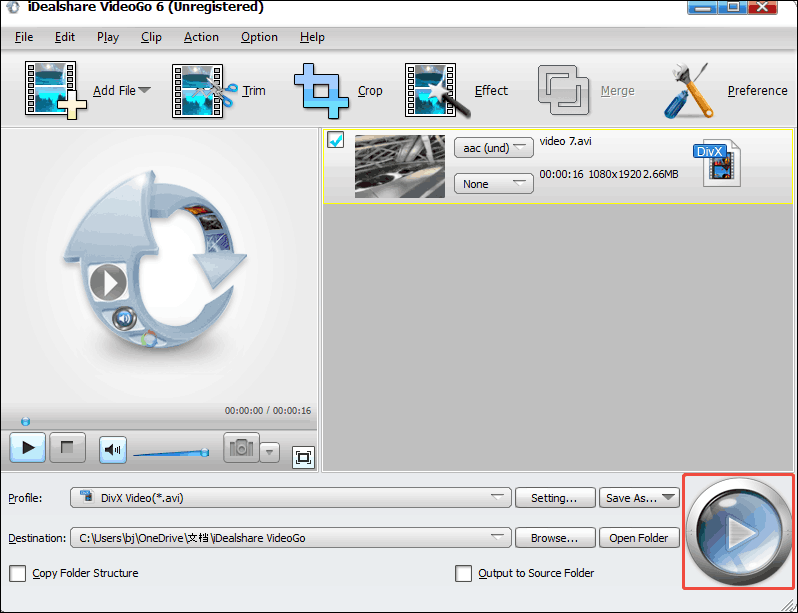The height and width of the screenshot is (613, 798).
Task: Toggle full screen preview
Action: tap(304, 457)
